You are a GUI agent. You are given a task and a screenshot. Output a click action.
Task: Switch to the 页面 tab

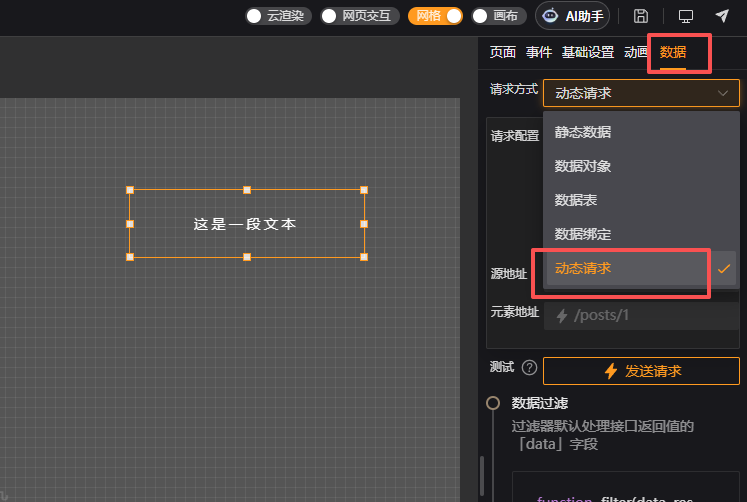click(x=503, y=52)
